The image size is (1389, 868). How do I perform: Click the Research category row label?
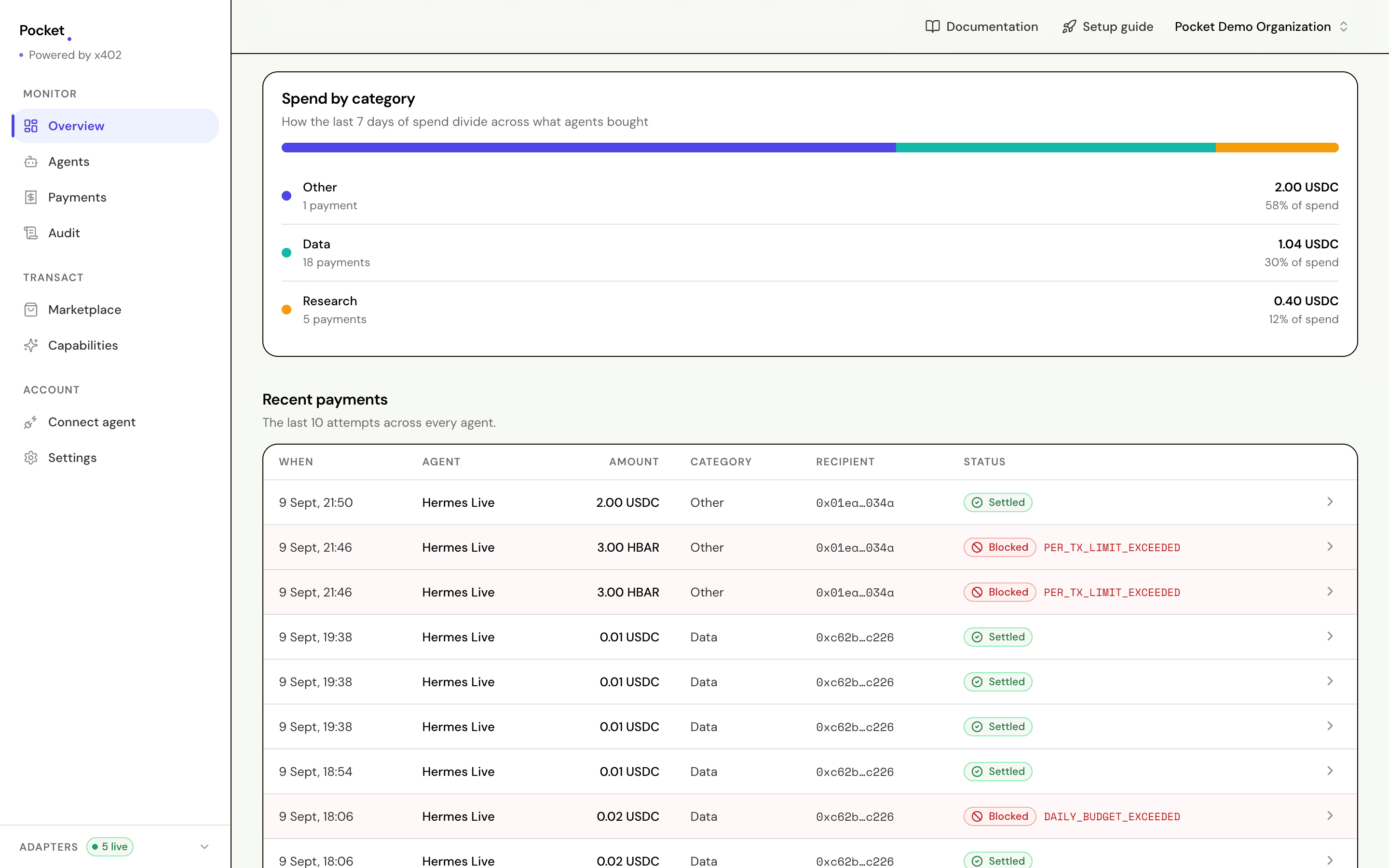[330, 301]
